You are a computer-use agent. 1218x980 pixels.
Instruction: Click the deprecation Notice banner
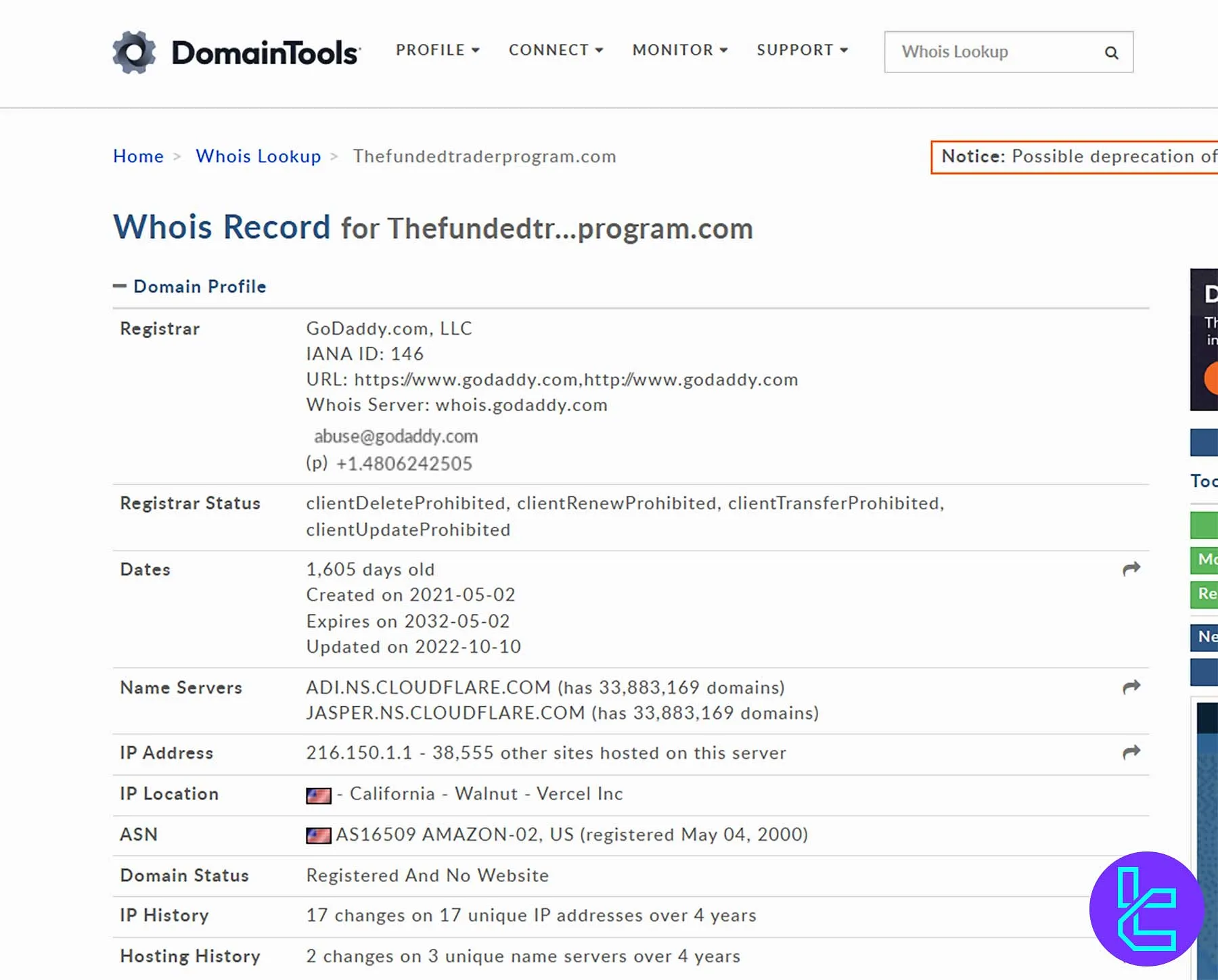pyautogui.click(x=1073, y=156)
